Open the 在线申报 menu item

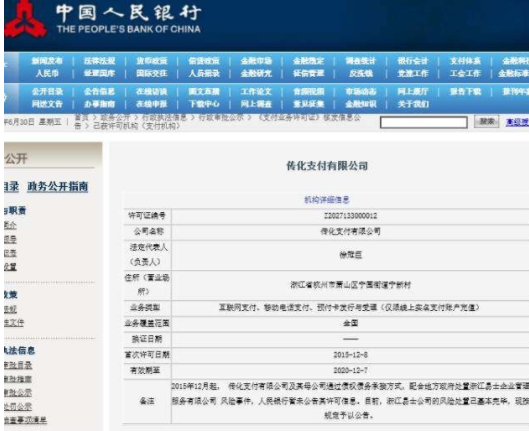click(x=152, y=104)
